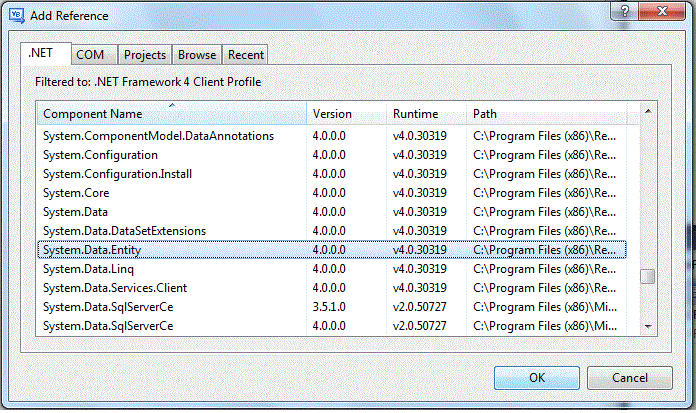
Task: Click the Help question mark button
Action: coord(624,11)
